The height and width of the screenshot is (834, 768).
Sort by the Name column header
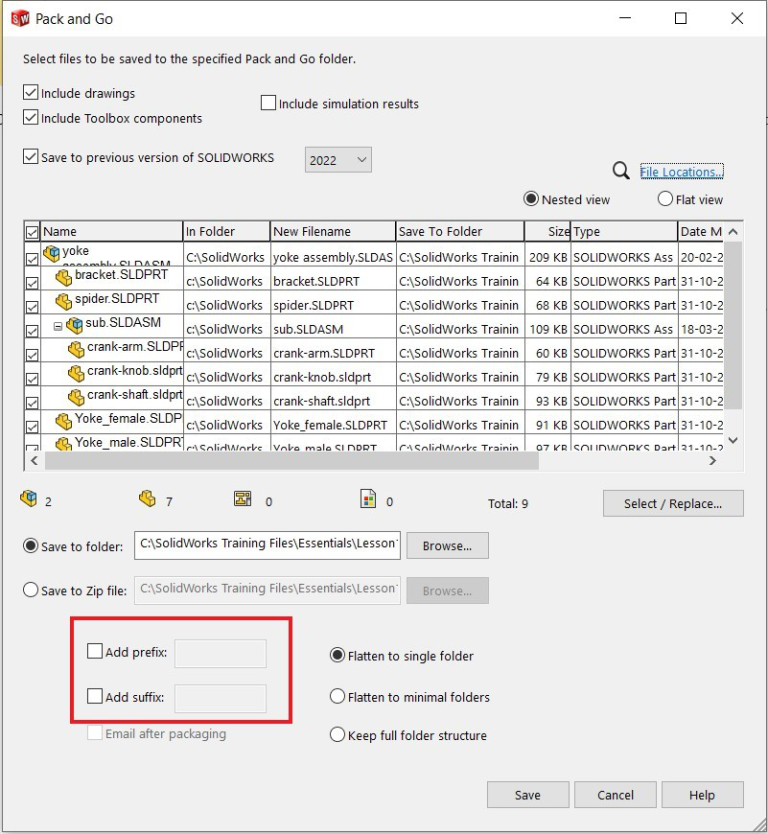pos(111,231)
